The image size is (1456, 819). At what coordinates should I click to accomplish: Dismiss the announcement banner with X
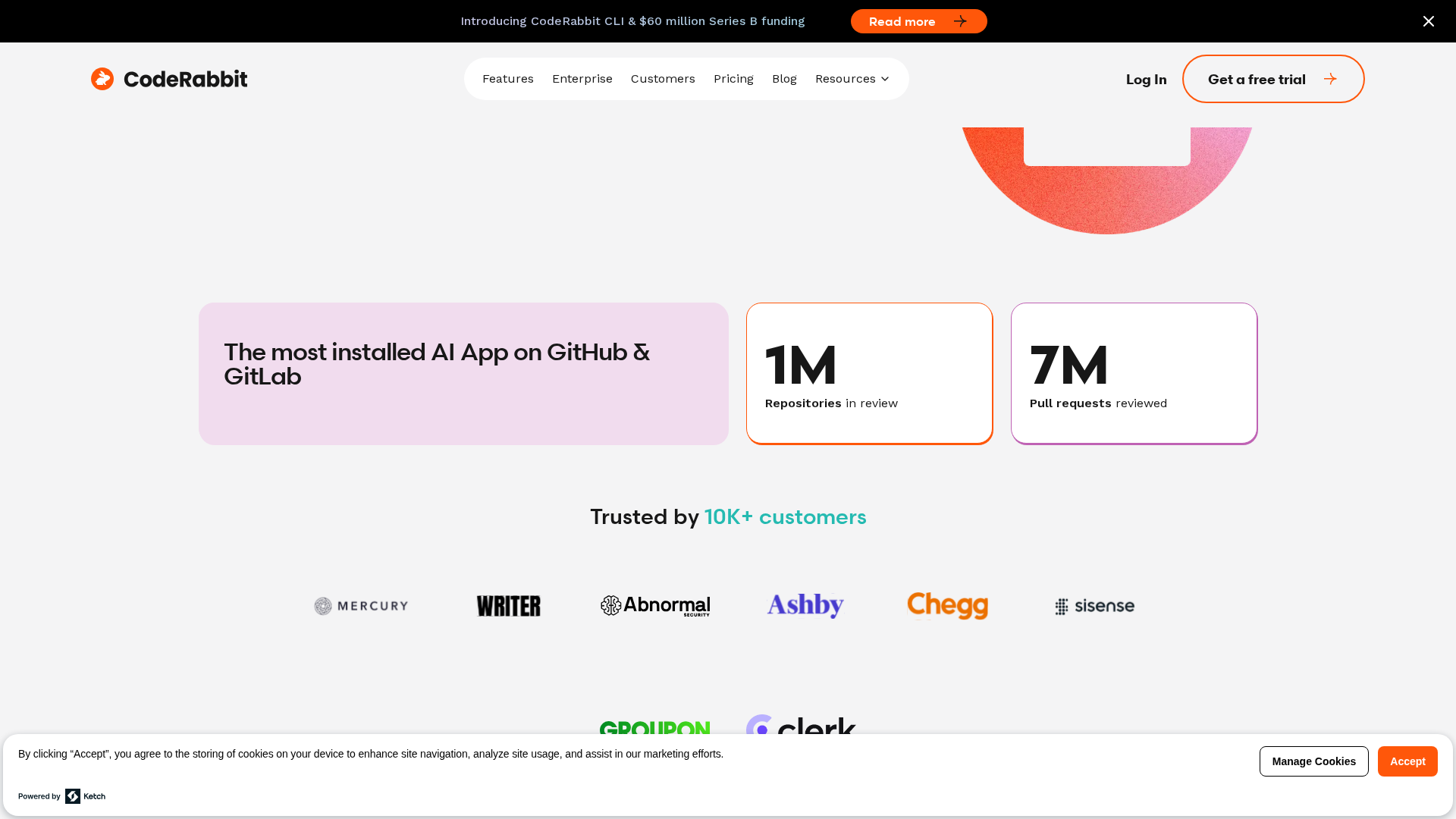point(1428,21)
